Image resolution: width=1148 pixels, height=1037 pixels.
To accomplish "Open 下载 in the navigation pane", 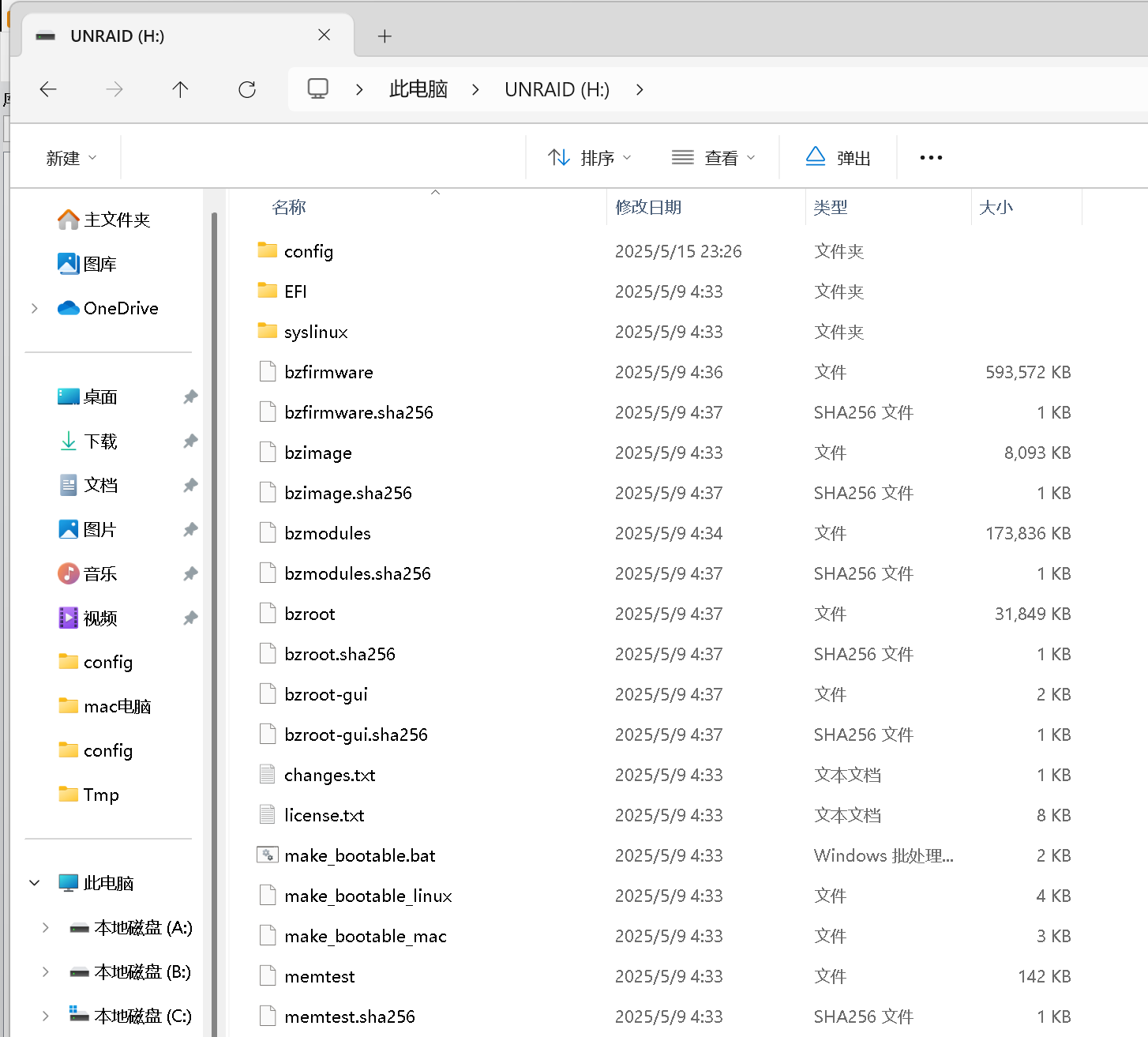I will 100,441.
